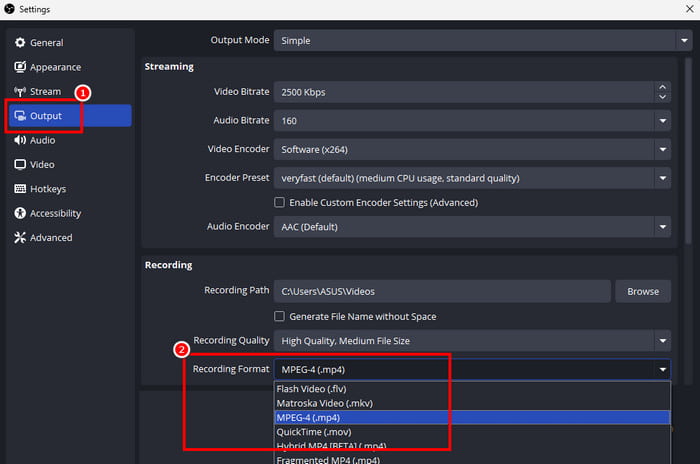Enable Custom Encoder Settings checkbox
Image resolution: width=700 pixels, height=464 pixels.
(x=280, y=203)
